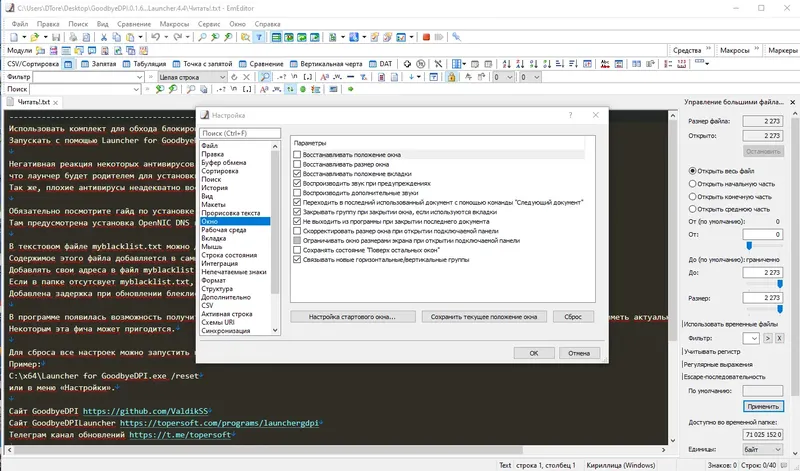
Task: Click the Paste clipboard icon
Action: point(131,37)
